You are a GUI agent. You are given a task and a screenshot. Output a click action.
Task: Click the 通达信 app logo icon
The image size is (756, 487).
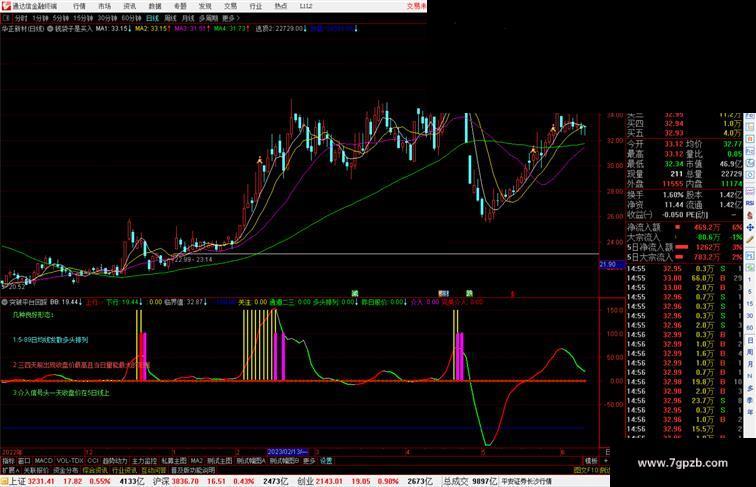click(x=6, y=6)
